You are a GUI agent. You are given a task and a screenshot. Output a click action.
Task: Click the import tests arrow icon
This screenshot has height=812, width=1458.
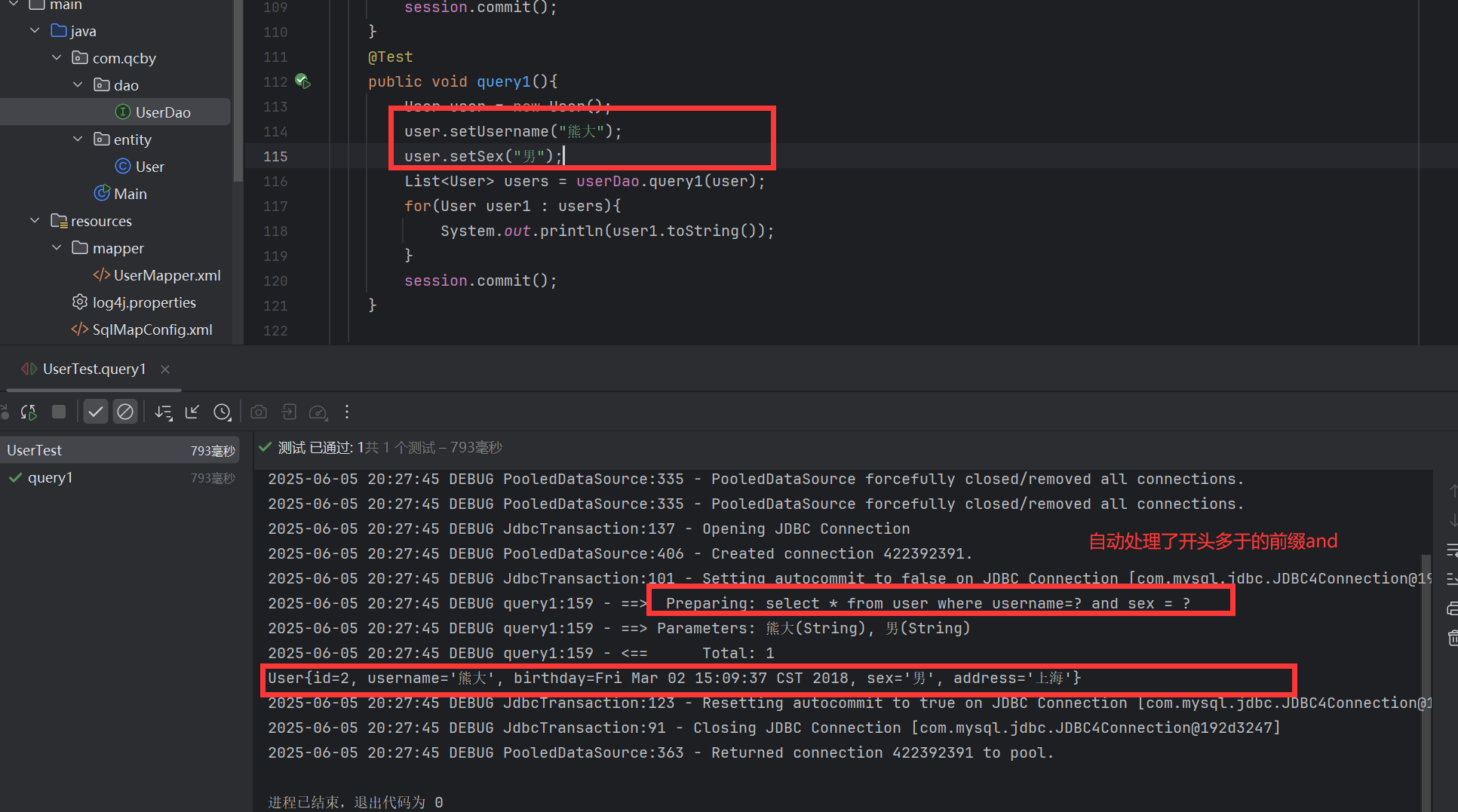192,412
